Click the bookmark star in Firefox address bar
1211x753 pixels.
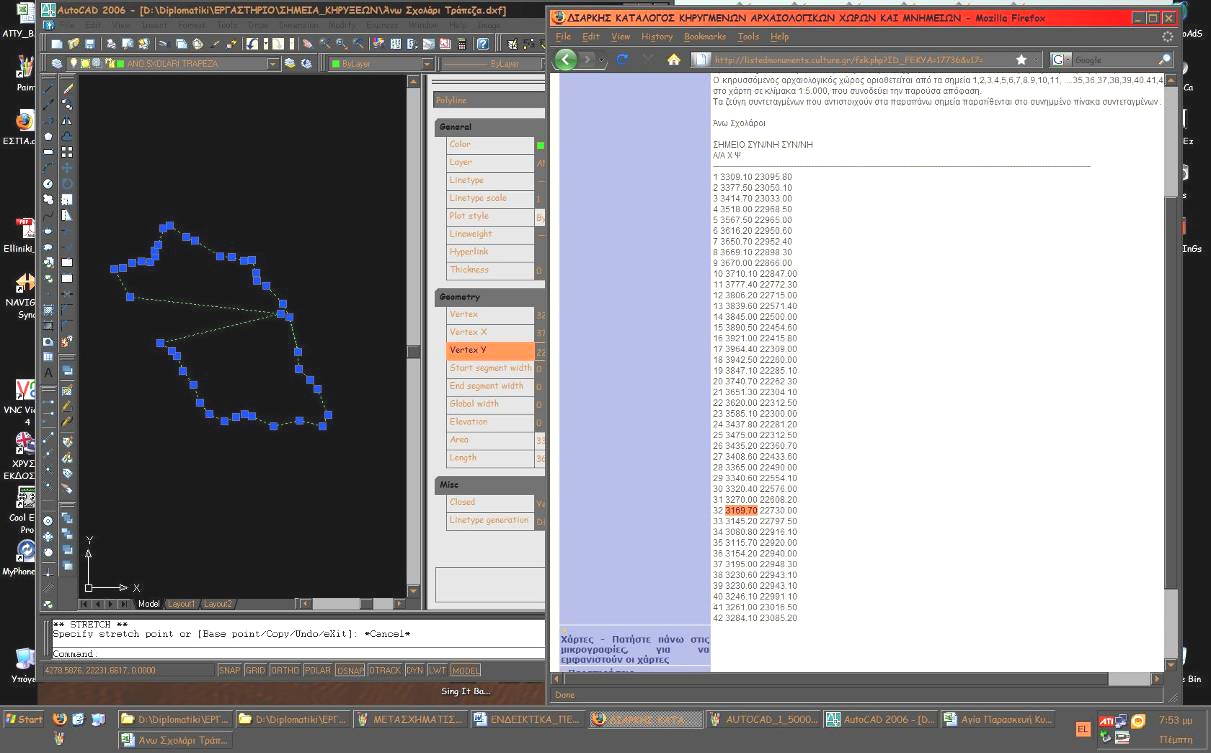(x=1021, y=60)
